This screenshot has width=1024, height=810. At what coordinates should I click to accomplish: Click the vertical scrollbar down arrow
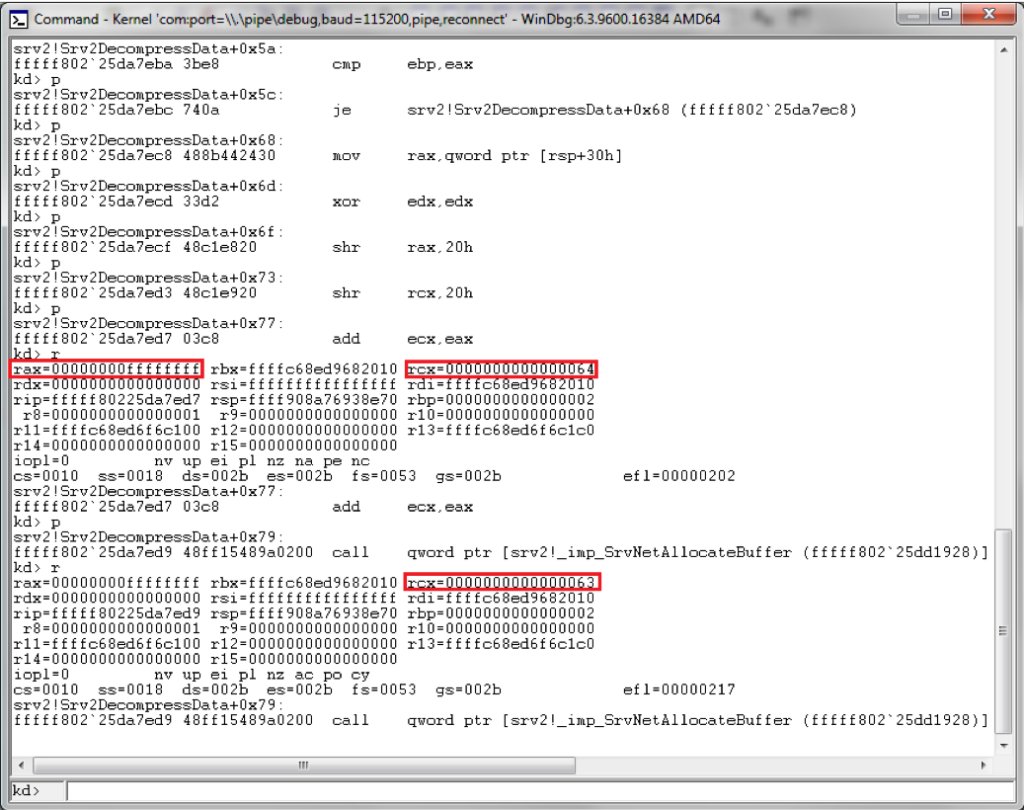click(x=1004, y=745)
